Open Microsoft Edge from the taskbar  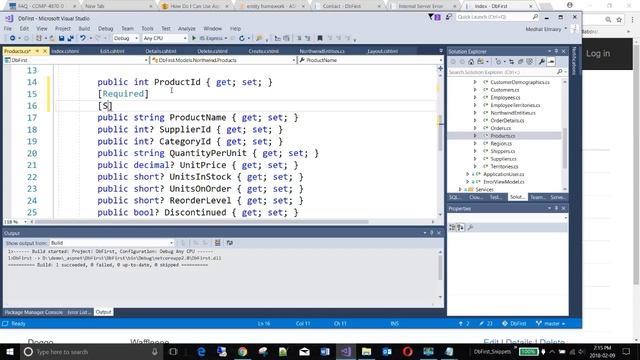(x=201, y=351)
